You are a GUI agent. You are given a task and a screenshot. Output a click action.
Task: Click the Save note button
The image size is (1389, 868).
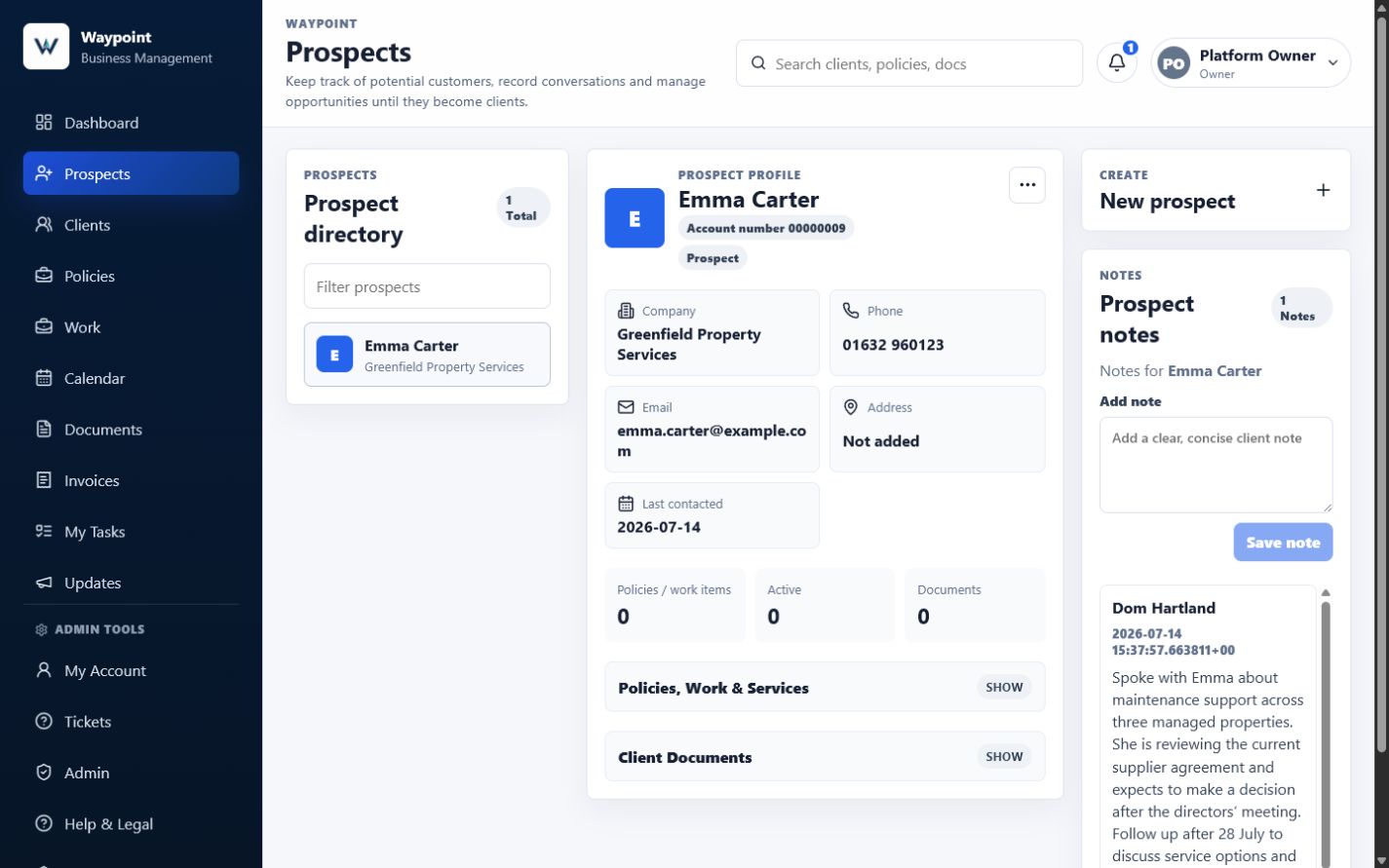click(x=1283, y=543)
